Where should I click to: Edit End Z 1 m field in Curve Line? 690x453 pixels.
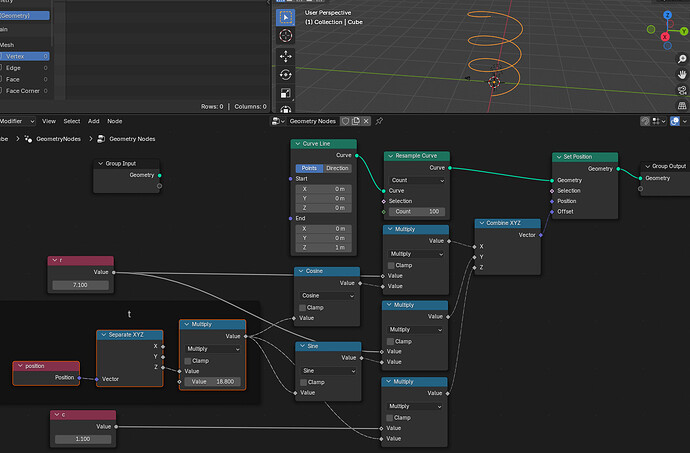324,248
